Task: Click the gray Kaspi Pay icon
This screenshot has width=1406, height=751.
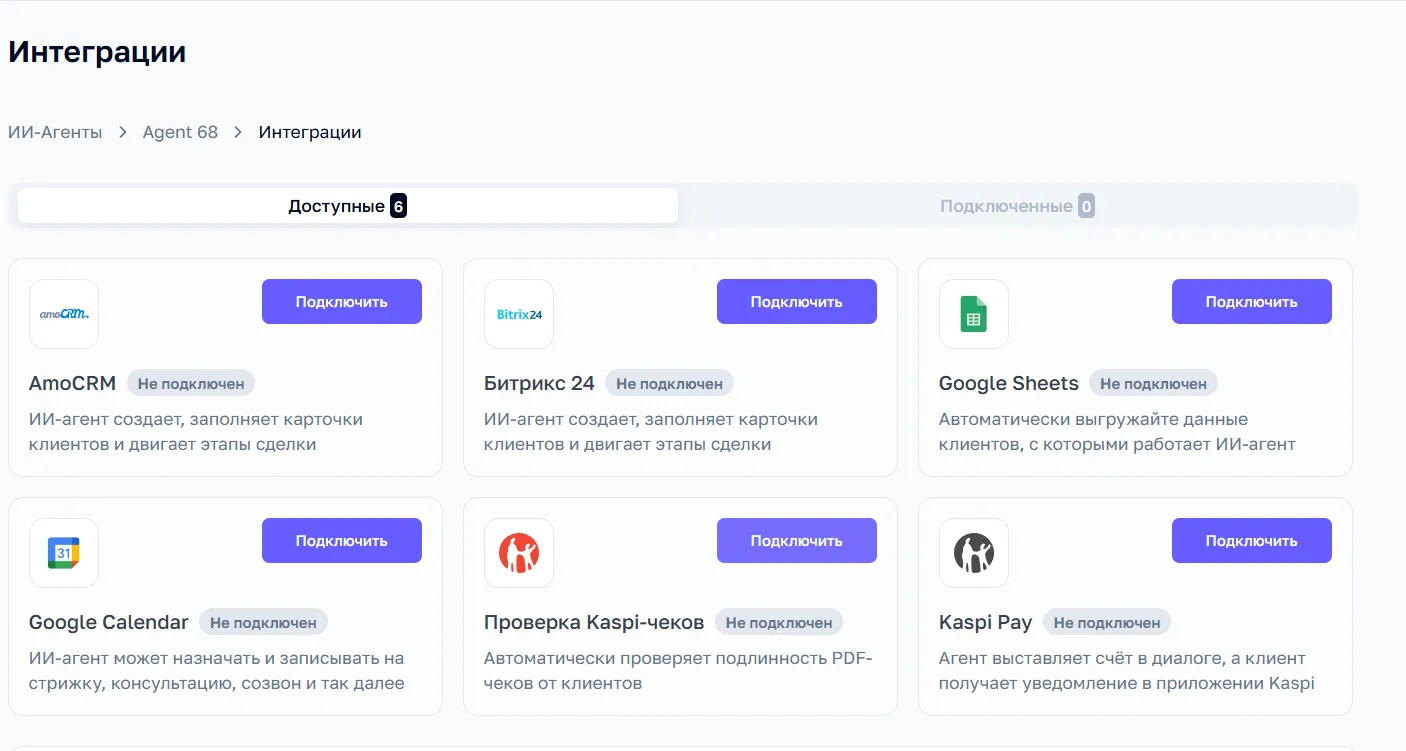Action: (x=974, y=553)
